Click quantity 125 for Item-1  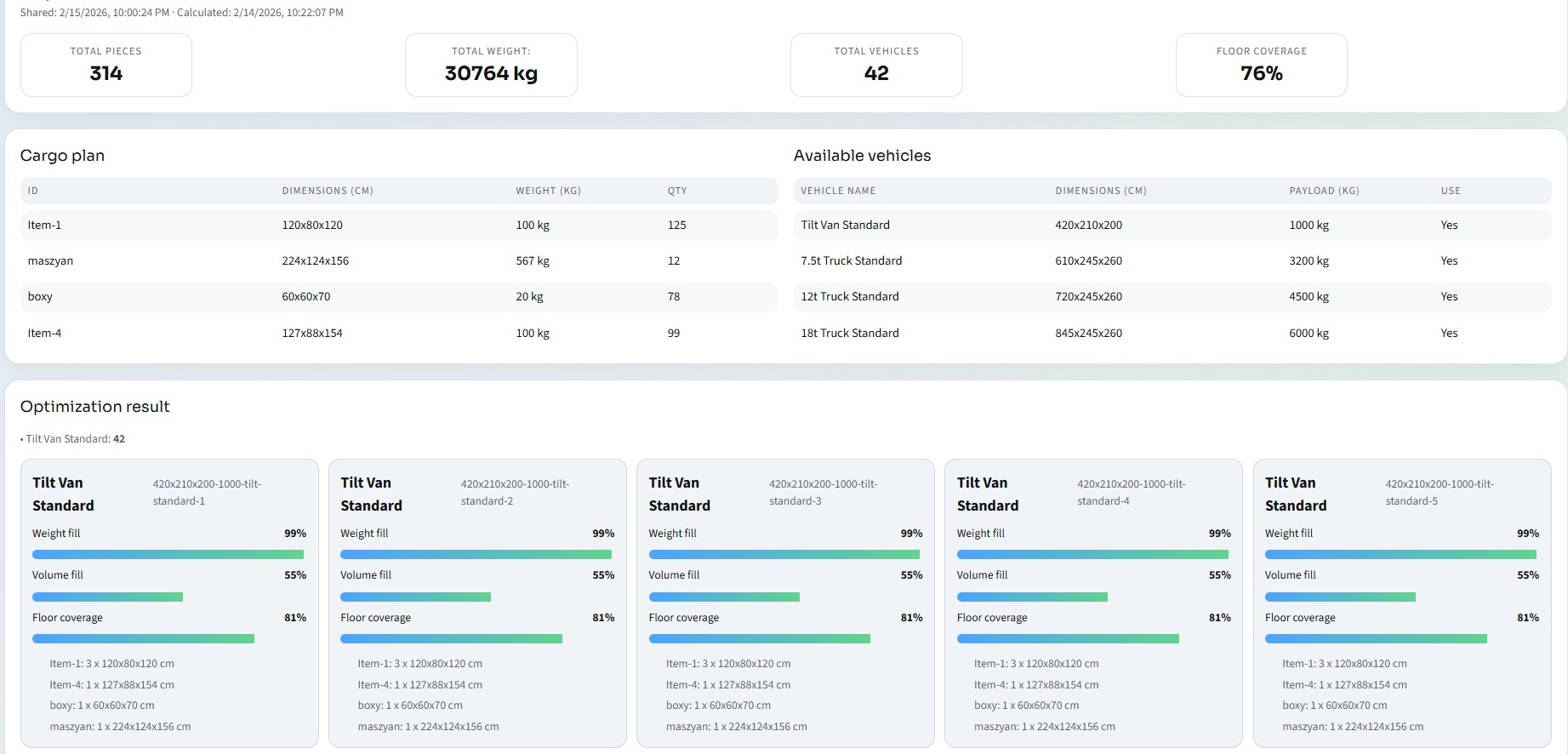(x=677, y=226)
